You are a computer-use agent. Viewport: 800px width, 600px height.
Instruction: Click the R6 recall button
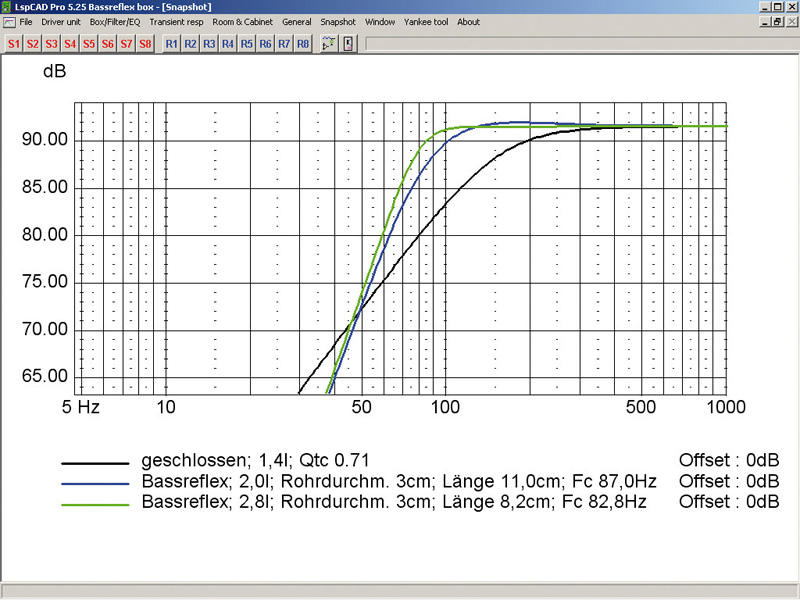tap(265, 44)
